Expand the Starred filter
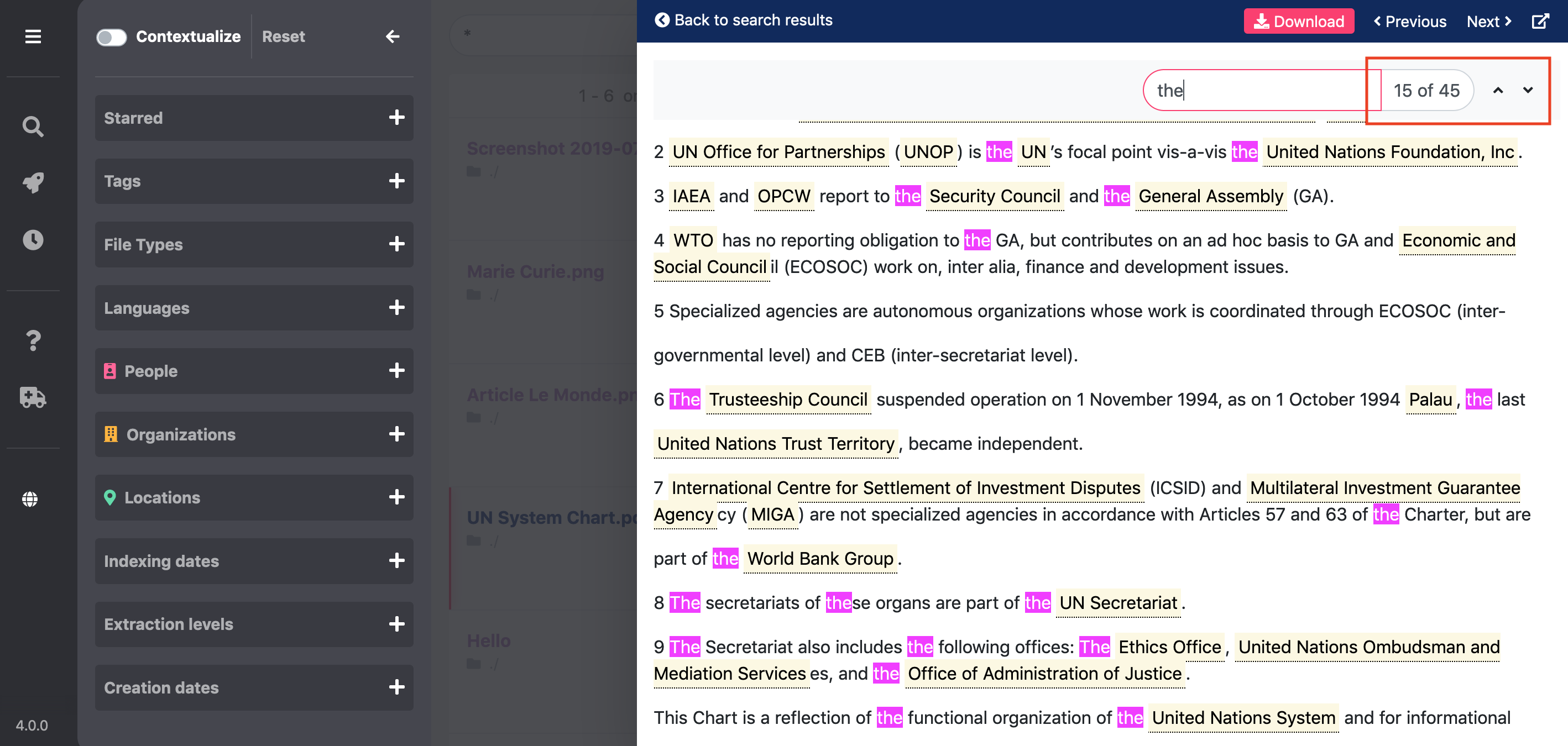Image resolution: width=1568 pixels, height=746 pixels. point(254,118)
